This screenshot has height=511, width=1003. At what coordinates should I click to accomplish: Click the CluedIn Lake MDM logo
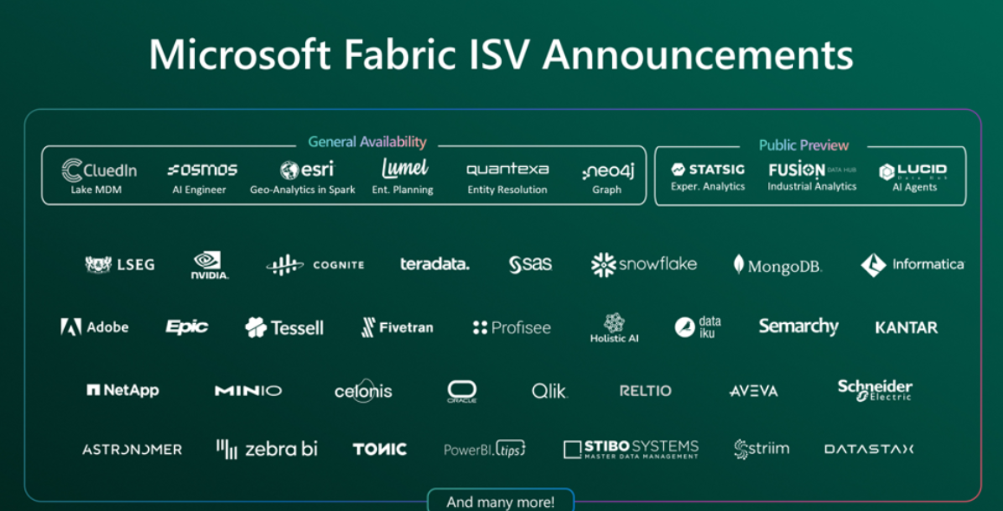tap(98, 170)
